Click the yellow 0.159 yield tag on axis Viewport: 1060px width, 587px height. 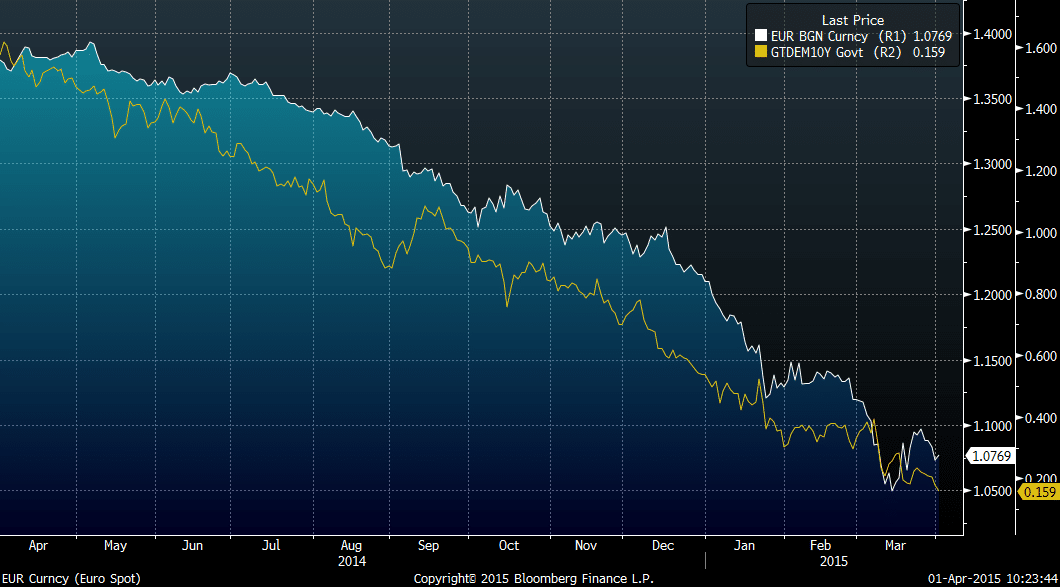pyautogui.click(x=1036, y=491)
